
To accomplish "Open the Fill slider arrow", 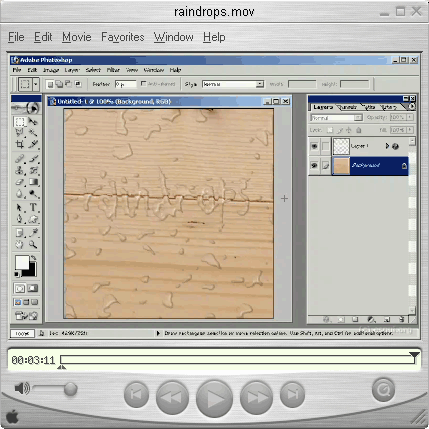I will [410, 130].
